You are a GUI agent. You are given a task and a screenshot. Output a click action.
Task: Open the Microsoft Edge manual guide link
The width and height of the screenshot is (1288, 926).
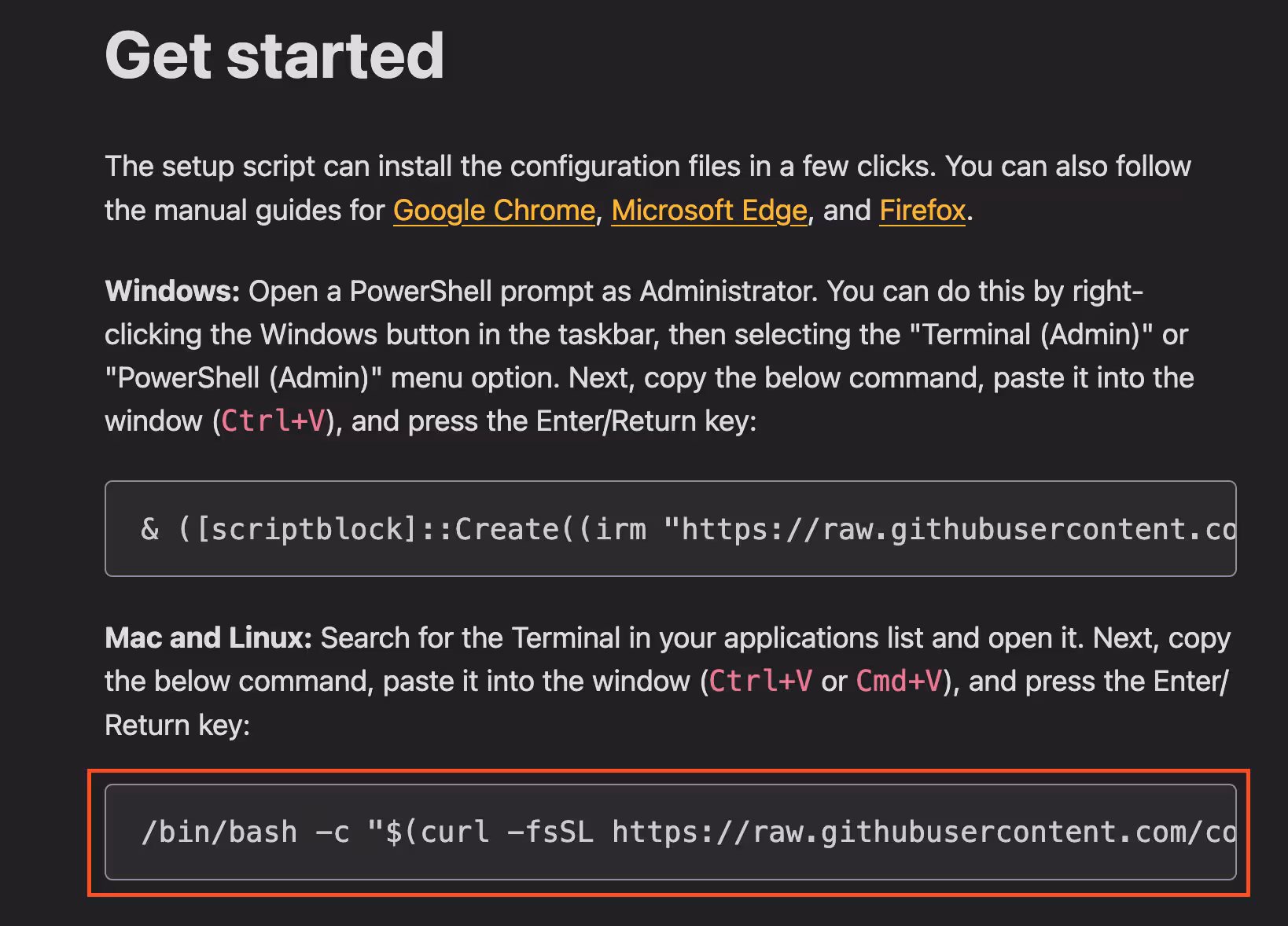[708, 211]
